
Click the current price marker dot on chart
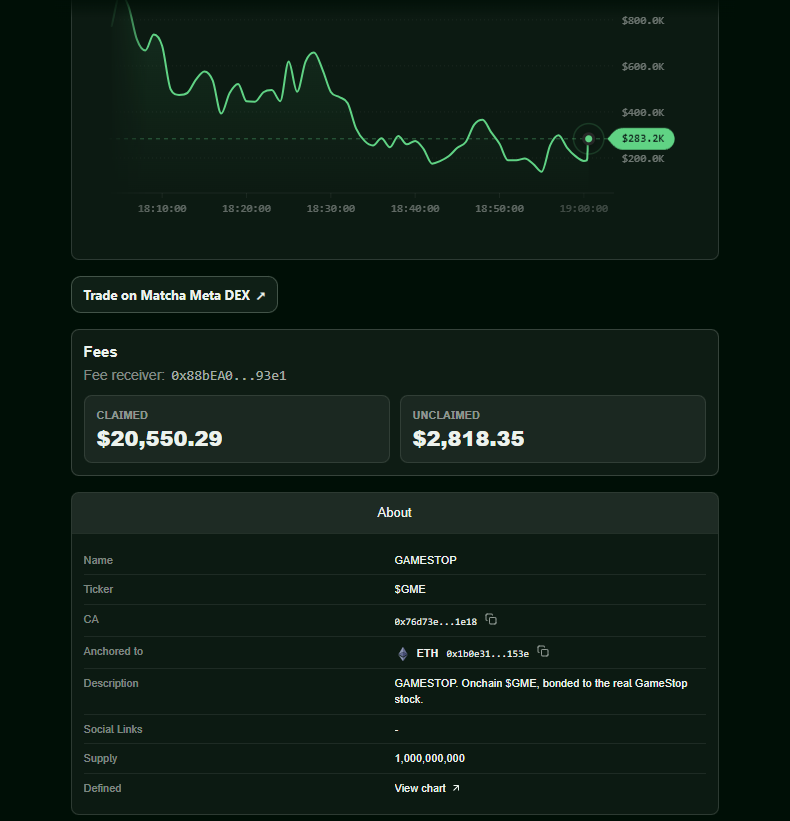point(588,139)
